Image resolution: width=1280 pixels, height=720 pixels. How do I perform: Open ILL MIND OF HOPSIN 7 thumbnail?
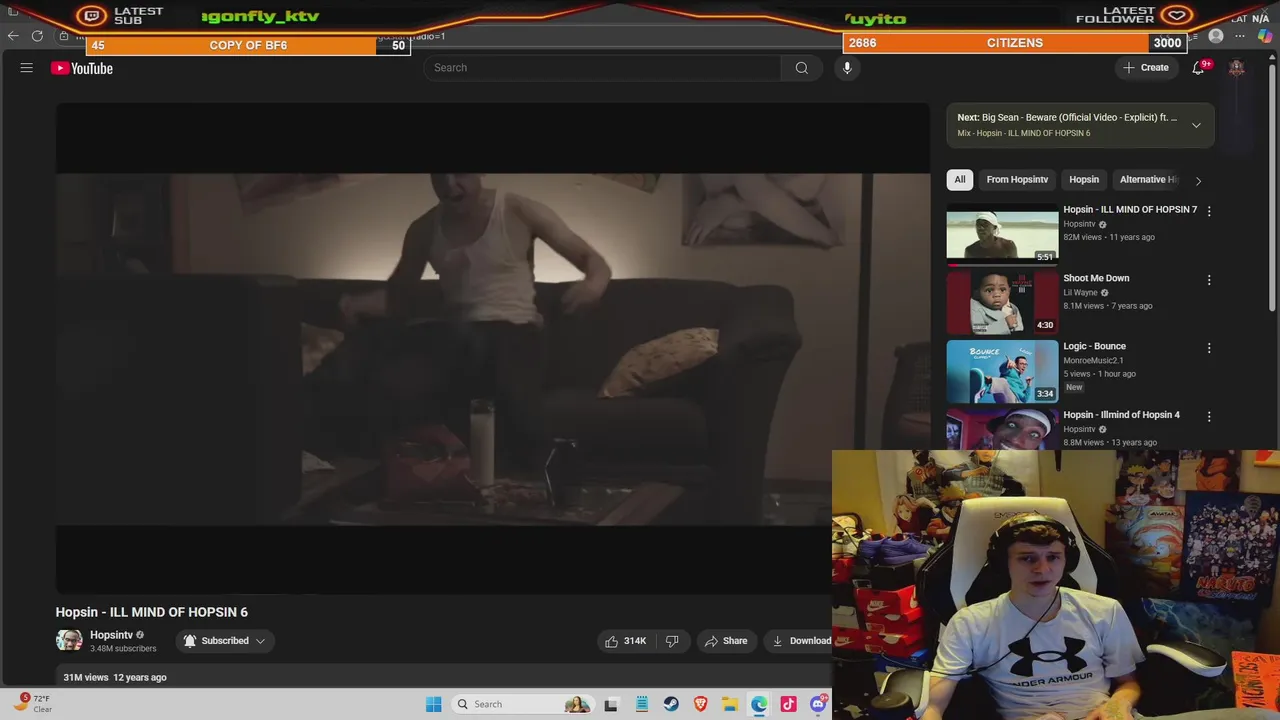(x=1002, y=234)
